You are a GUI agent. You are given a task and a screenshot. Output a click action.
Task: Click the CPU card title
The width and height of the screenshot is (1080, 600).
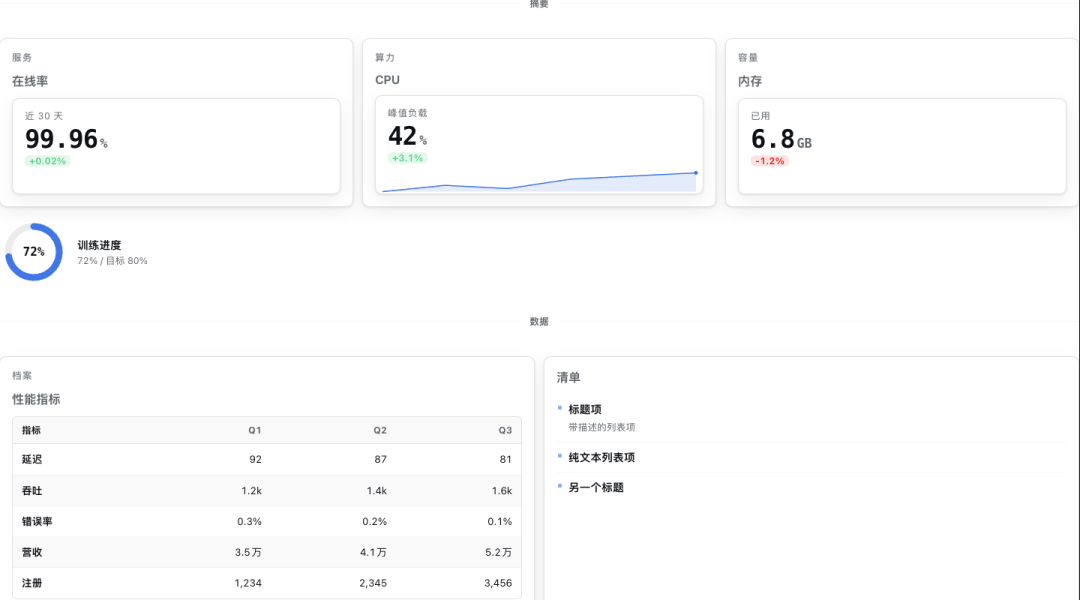(x=387, y=80)
